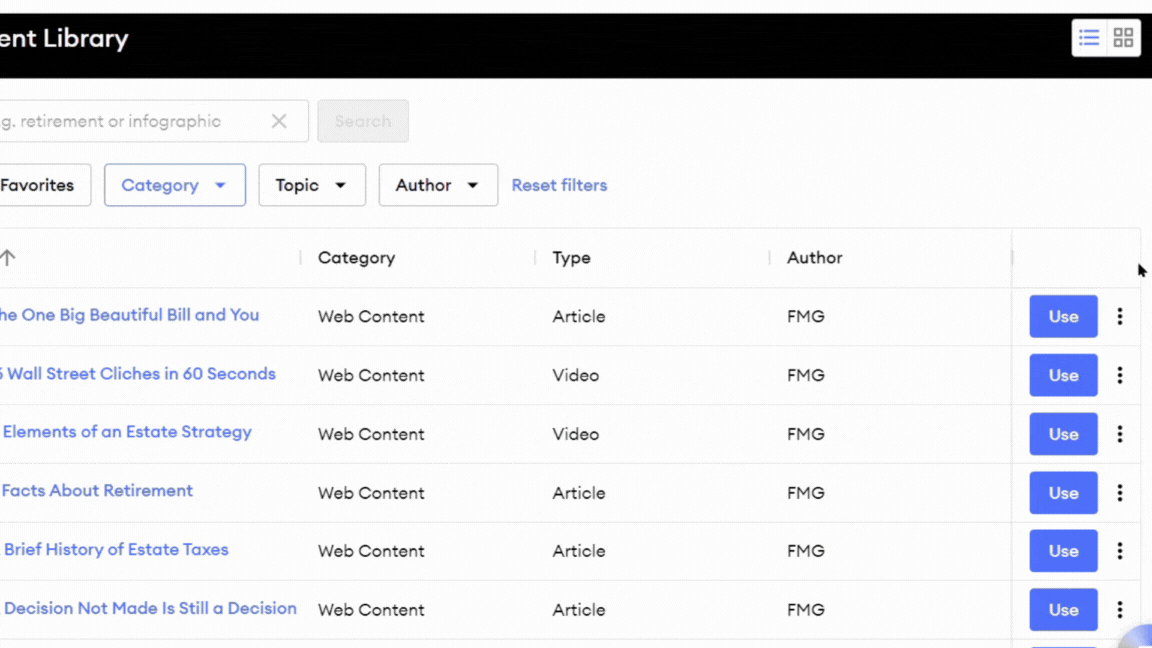Sort by the Type column header

click(x=571, y=257)
